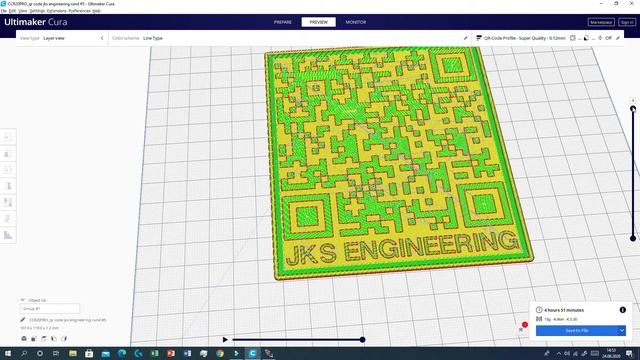This screenshot has width=640, height=360.
Task: Select the Scale tool in left toolbar
Action: [x=8, y=153]
